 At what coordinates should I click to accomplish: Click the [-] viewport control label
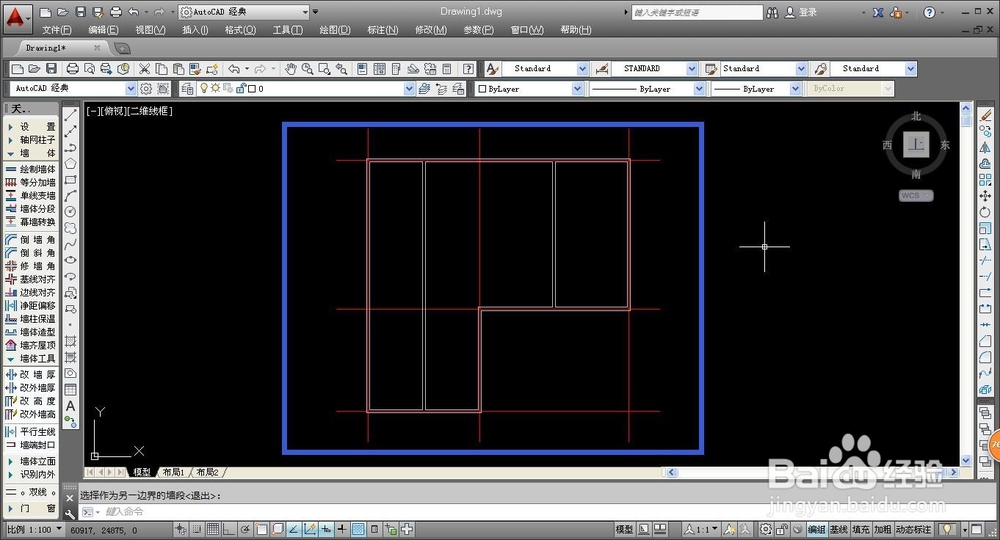pos(93,111)
